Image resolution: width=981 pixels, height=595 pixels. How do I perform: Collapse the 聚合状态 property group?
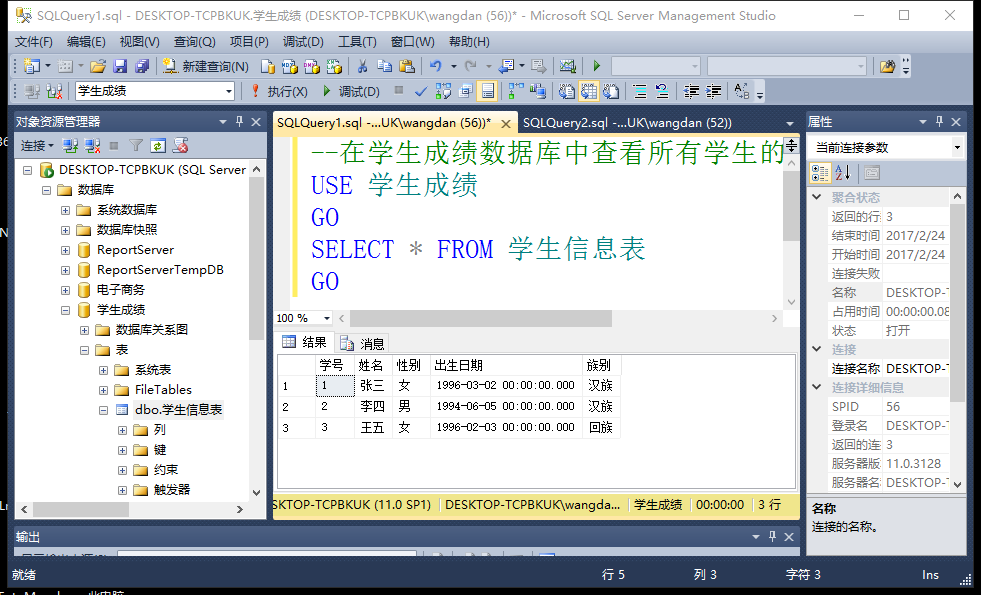[817, 197]
